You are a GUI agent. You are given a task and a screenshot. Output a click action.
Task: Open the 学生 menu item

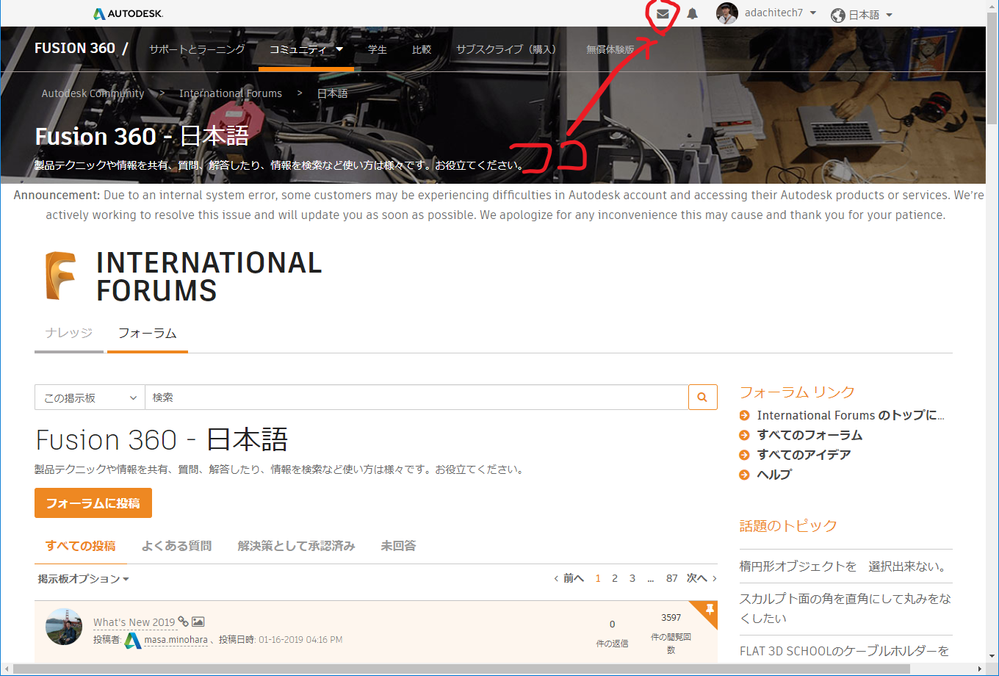coord(377,49)
